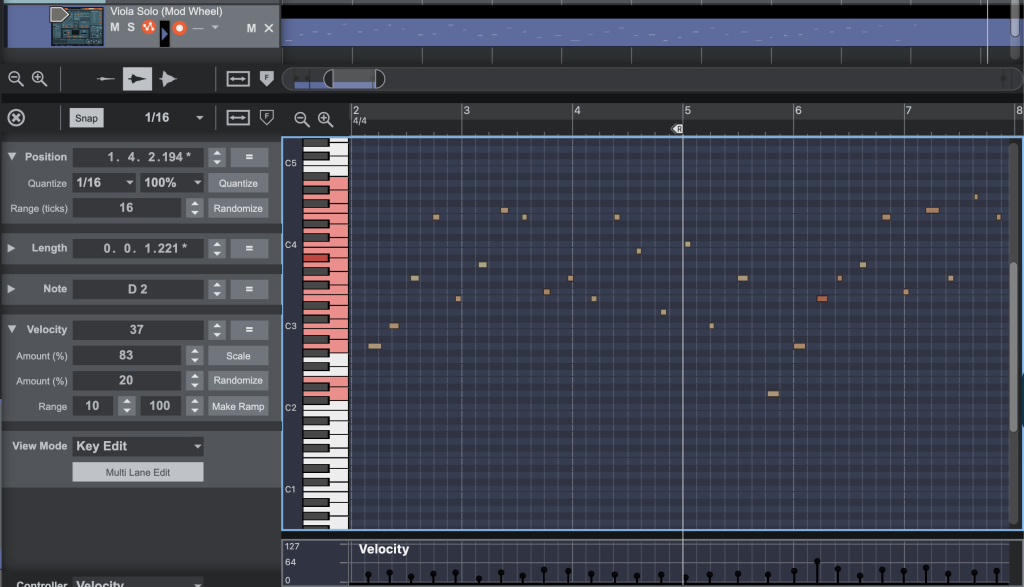
Task: Open the Viola Solo instrument editor thumbnail
Action: (x=77, y=26)
